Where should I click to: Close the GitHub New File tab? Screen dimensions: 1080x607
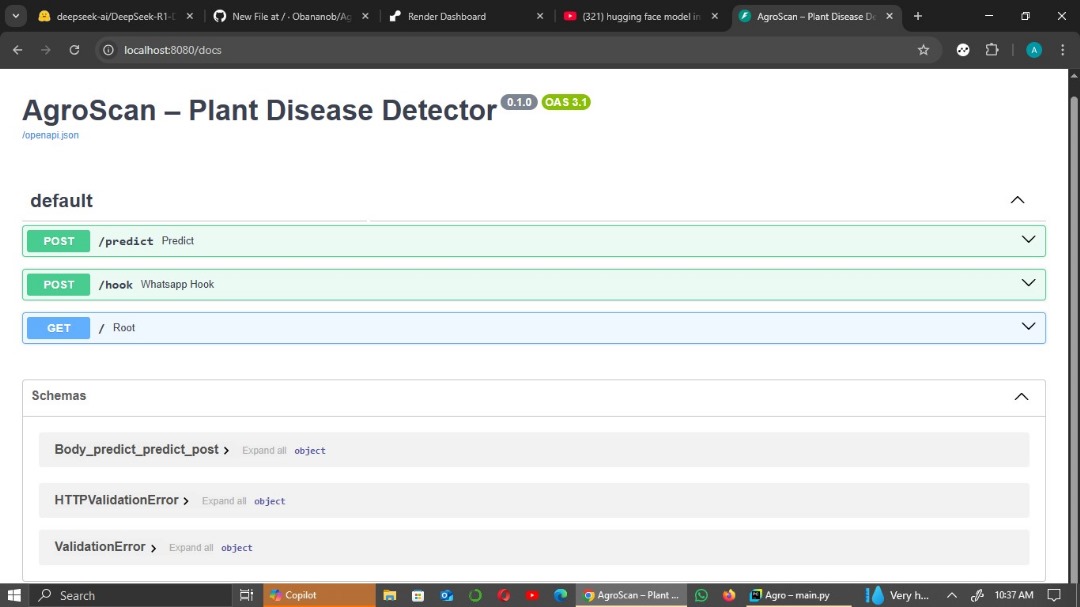pos(365,16)
